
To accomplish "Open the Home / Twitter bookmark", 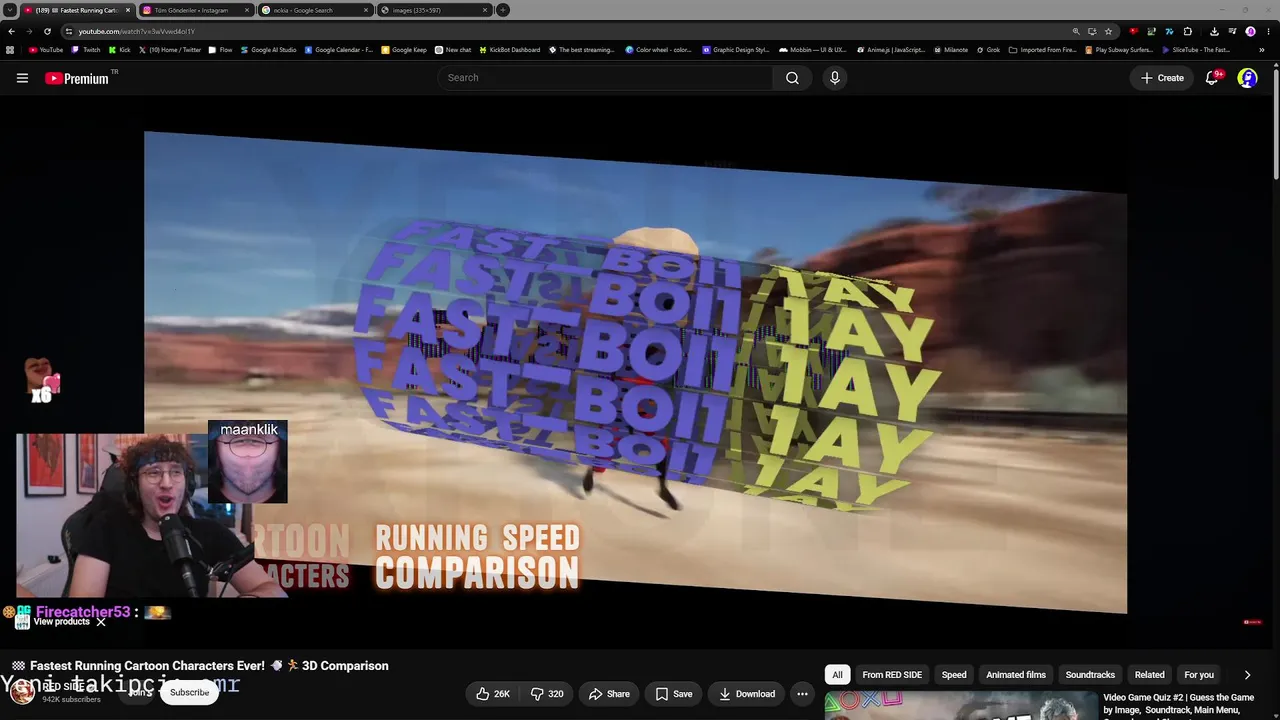I will (170, 50).
